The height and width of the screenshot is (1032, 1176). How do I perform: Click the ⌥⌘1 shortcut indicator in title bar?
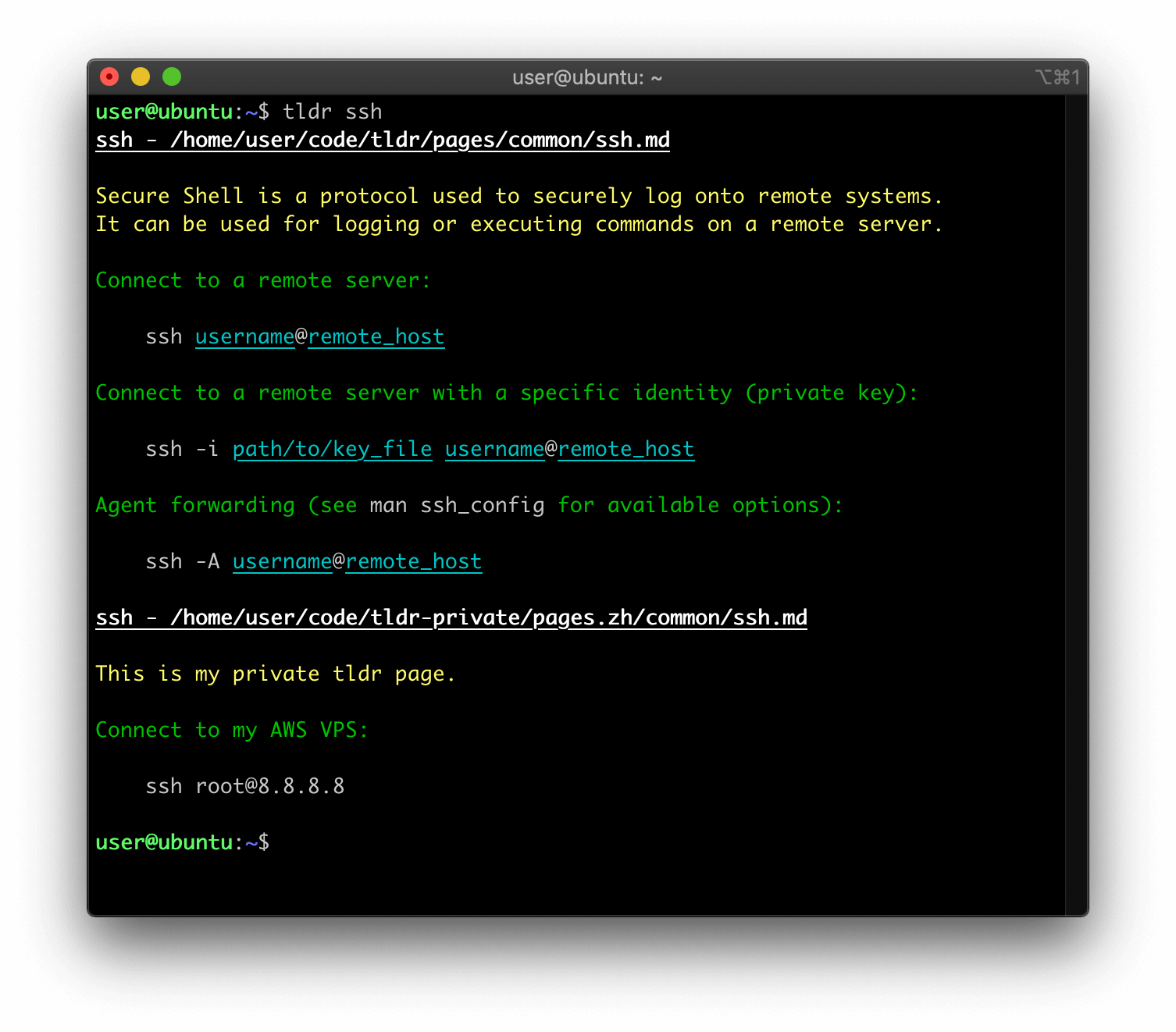(x=1057, y=77)
